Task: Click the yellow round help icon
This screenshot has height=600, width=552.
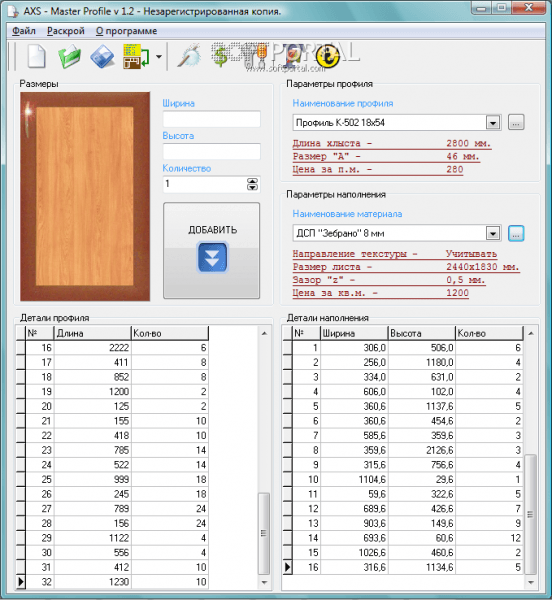Action: (328, 56)
